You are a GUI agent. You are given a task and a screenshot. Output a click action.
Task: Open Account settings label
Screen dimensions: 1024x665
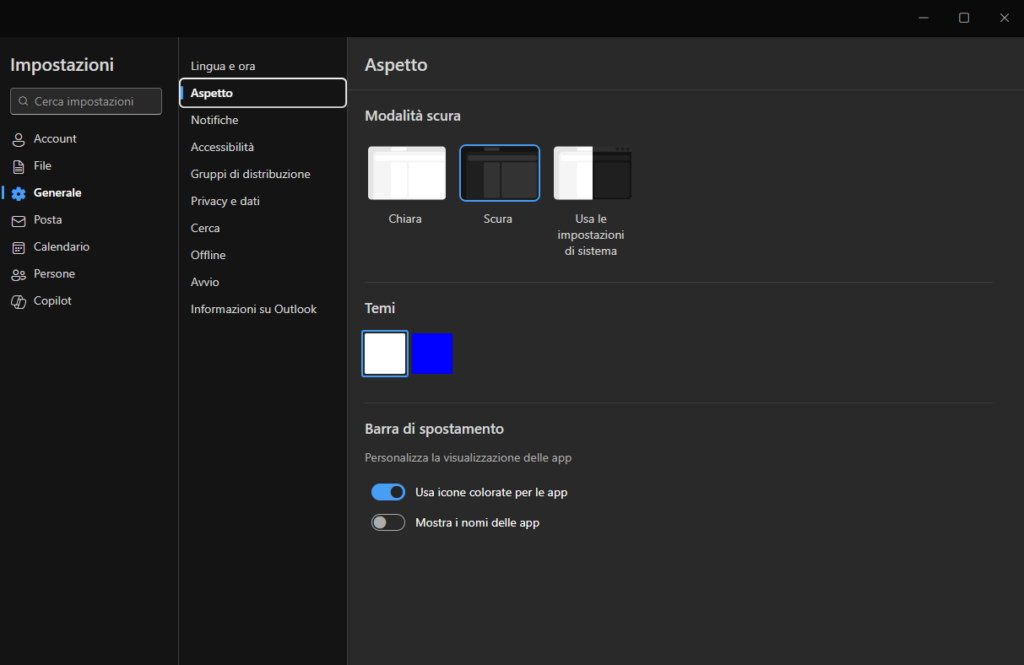(55, 138)
